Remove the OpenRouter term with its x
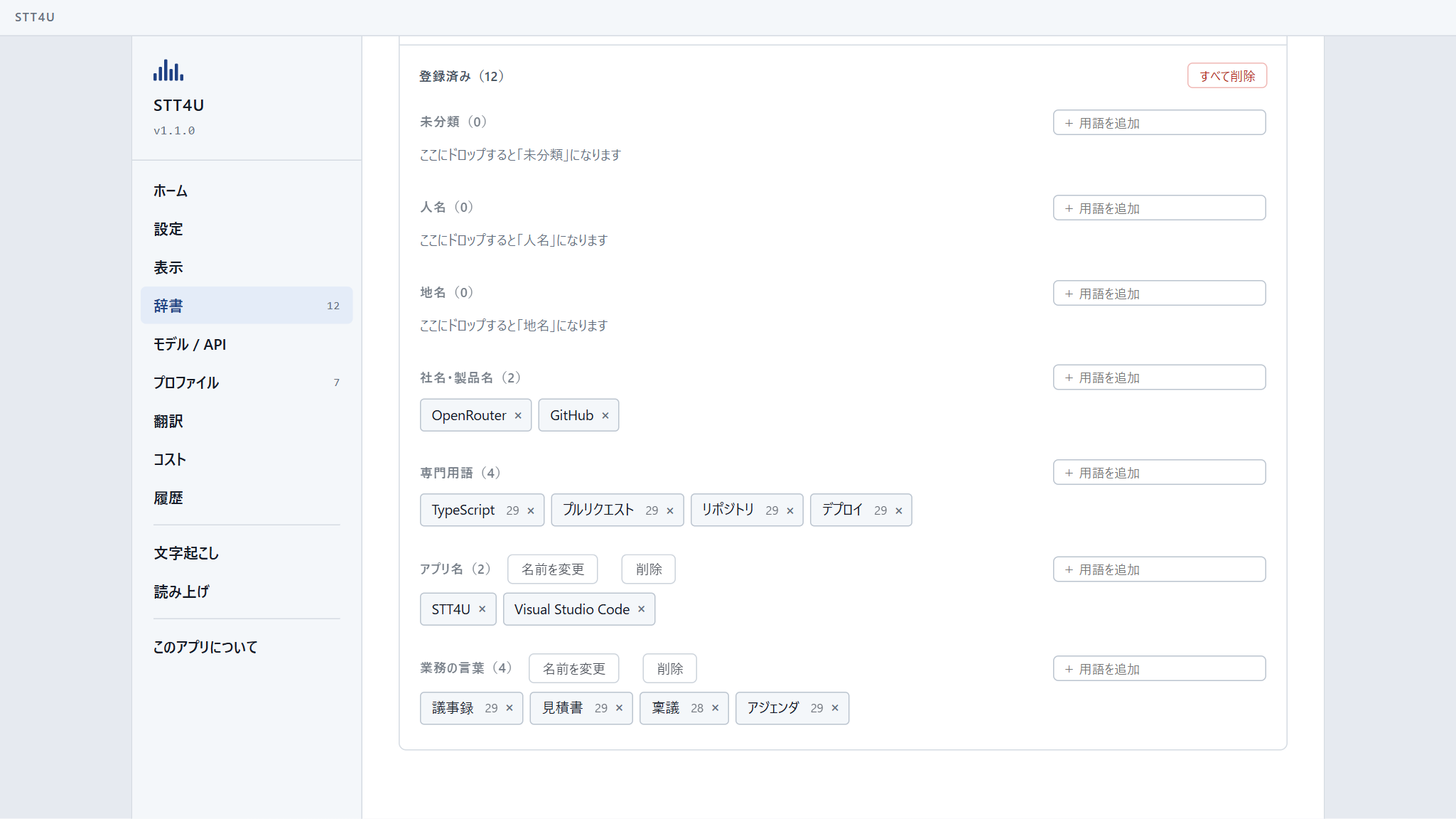The height and width of the screenshot is (819, 1456). click(518, 416)
